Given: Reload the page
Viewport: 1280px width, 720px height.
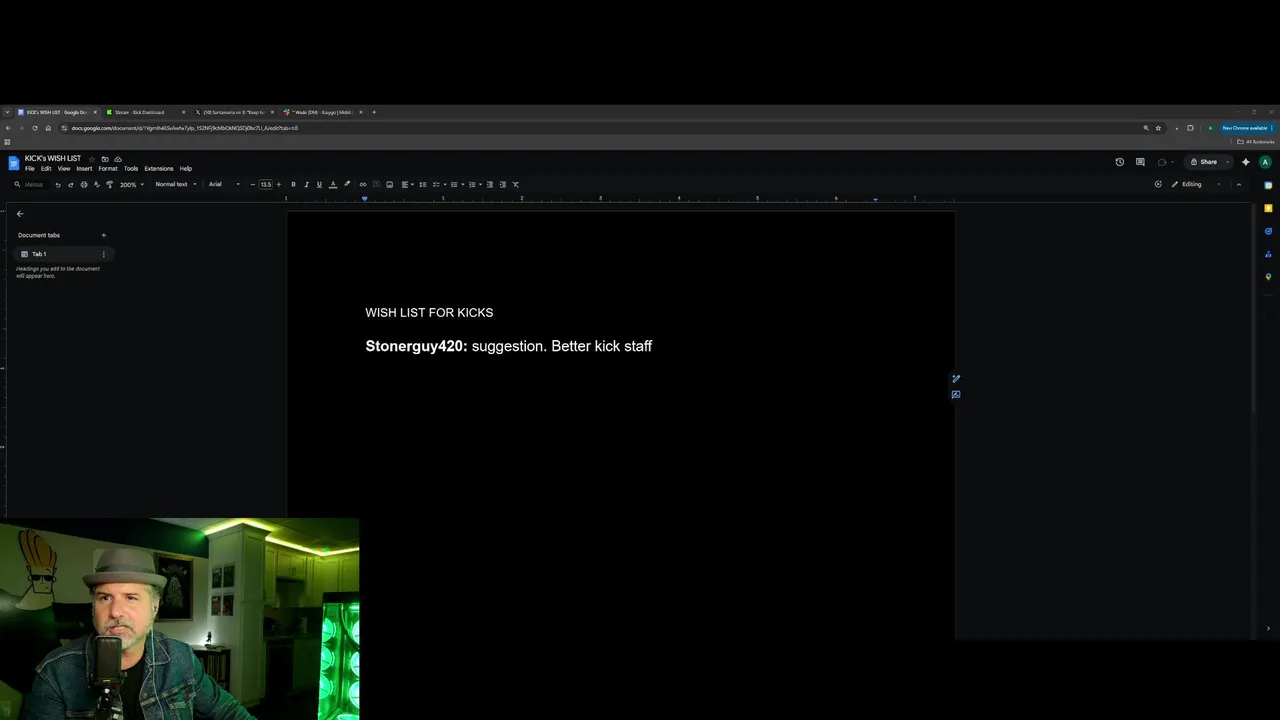Looking at the screenshot, I should click(x=34, y=128).
